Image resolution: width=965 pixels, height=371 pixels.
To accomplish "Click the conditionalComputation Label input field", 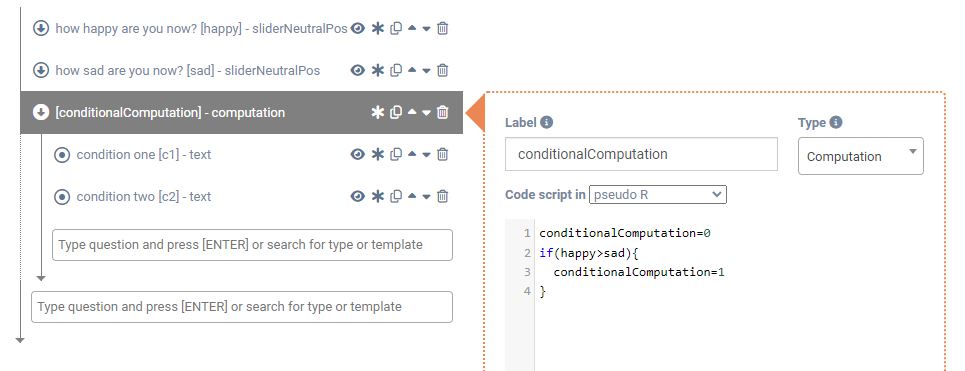I will point(641,154).
